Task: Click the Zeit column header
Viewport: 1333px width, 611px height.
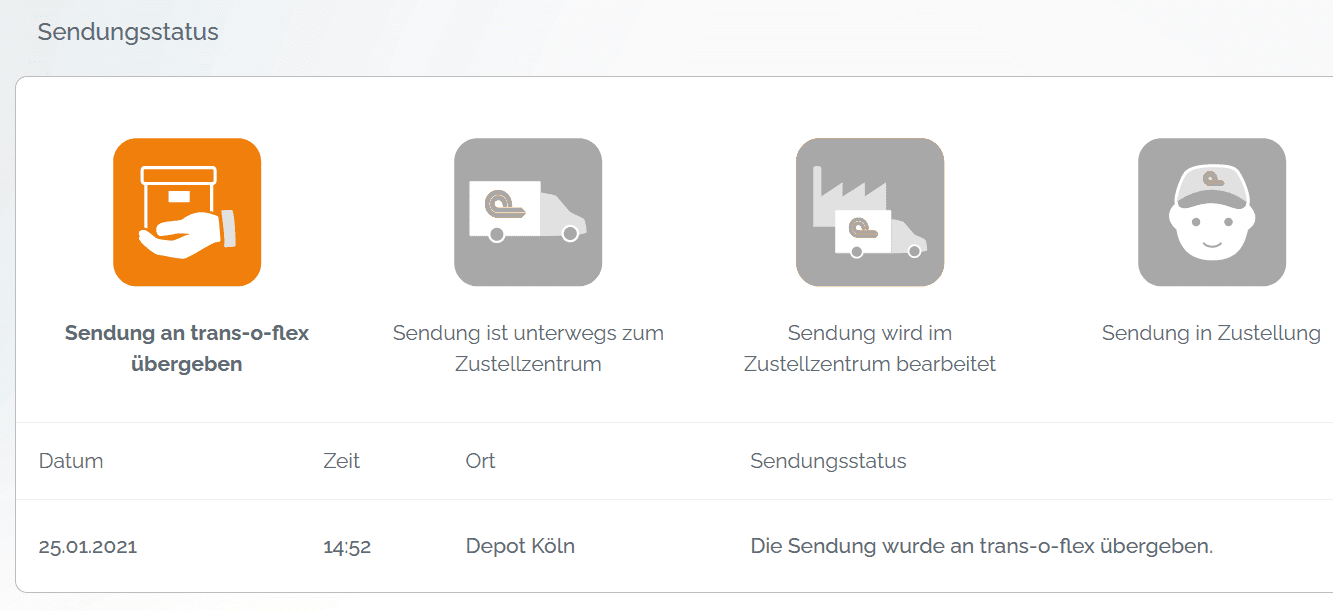Action: 342,461
